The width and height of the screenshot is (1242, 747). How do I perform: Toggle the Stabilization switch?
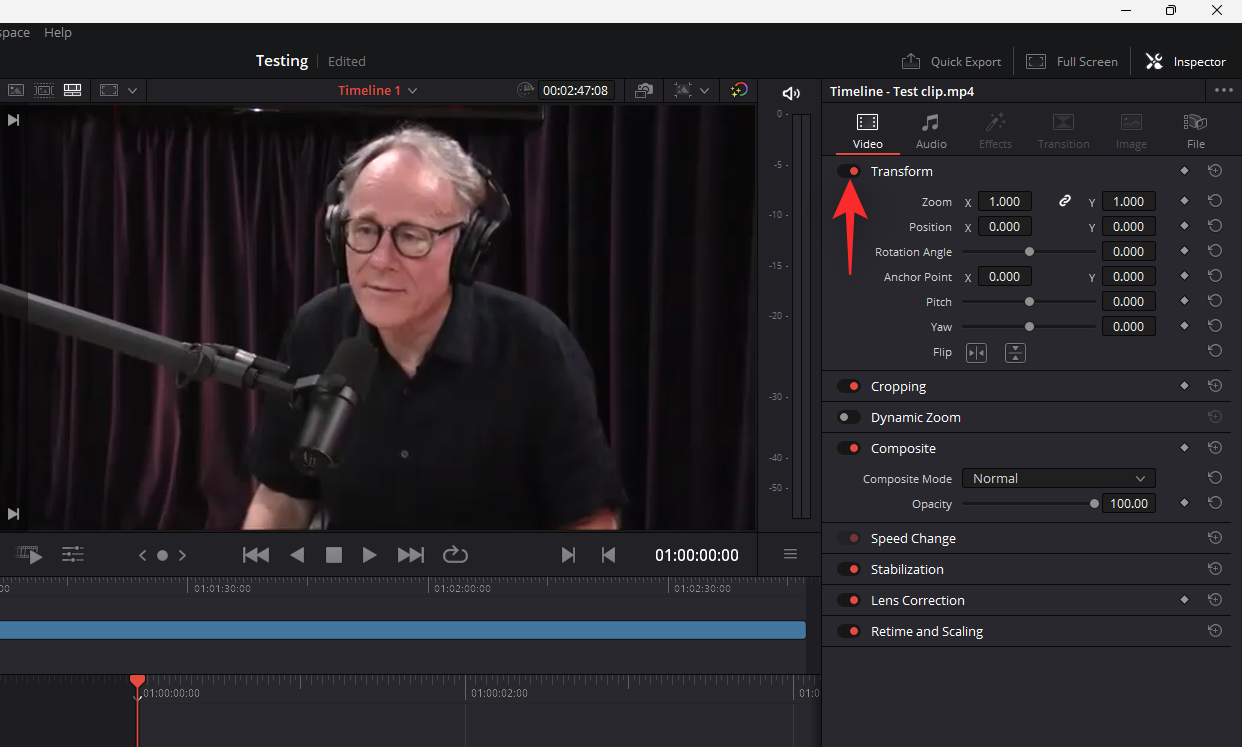click(x=849, y=569)
